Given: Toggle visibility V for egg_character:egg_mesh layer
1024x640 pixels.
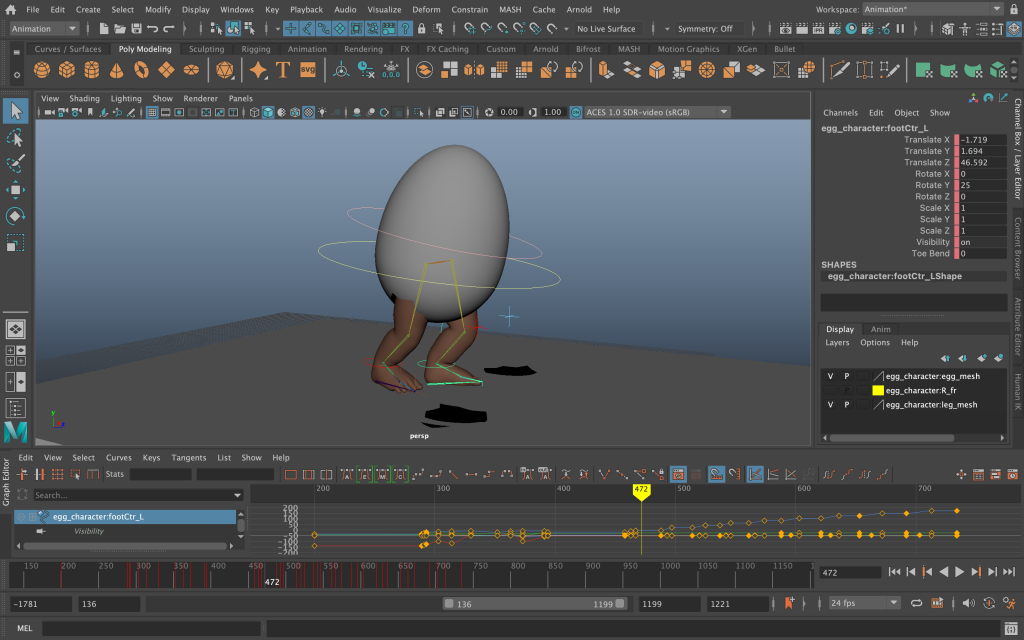Looking at the screenshot, I should click(830, 376).
